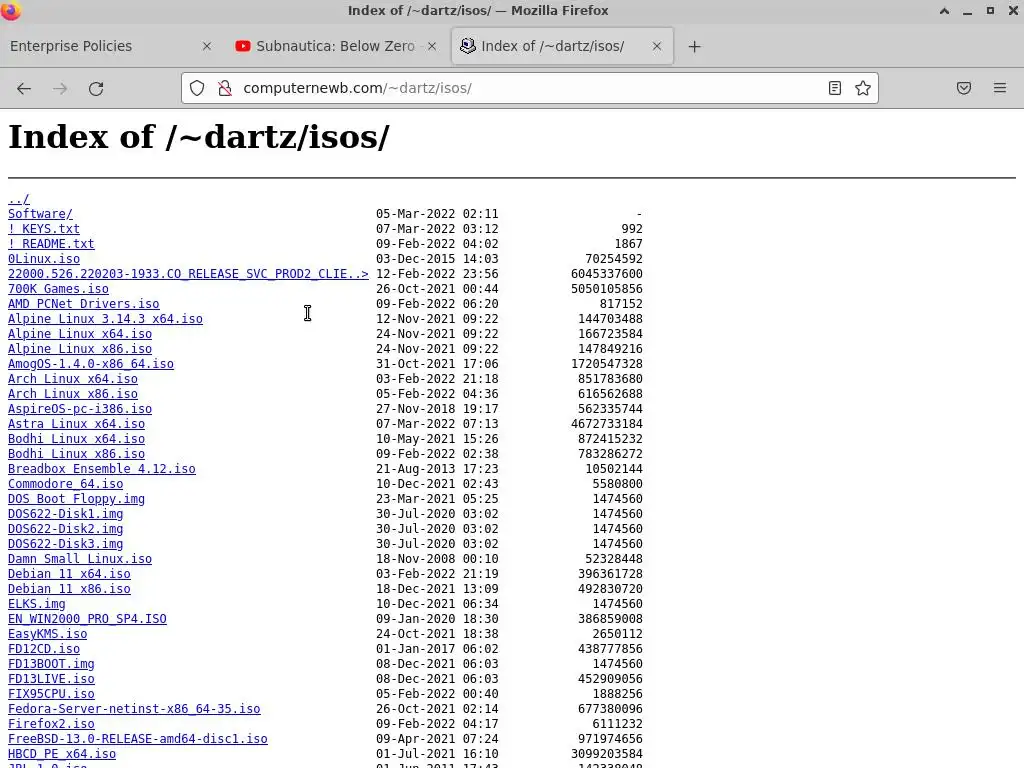Image resolution: width=1024 pixels, height=768 pixels.
Task: Download EN_WIN2000_PRO_SP4.ISO
Action: (x=87, y=620)
